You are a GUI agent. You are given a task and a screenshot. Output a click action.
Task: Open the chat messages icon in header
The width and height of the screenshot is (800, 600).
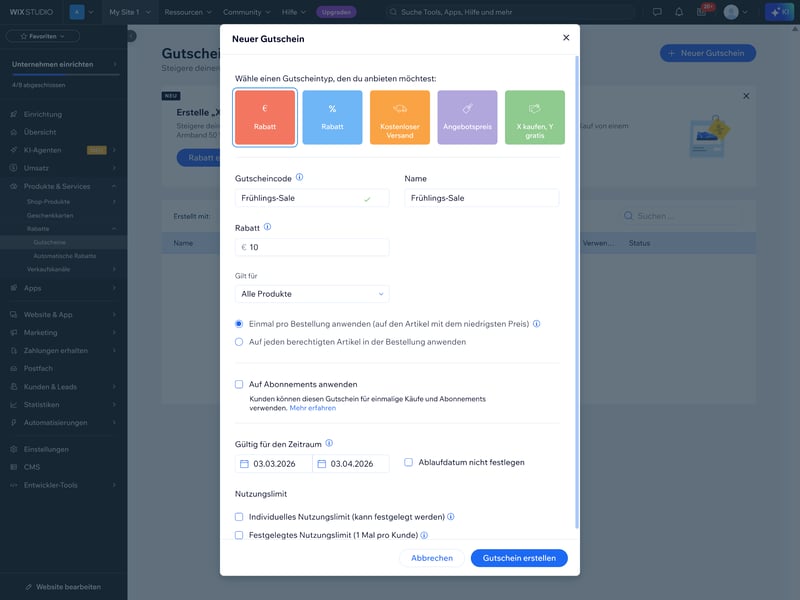pyautogui.click(x=657, y=12)
